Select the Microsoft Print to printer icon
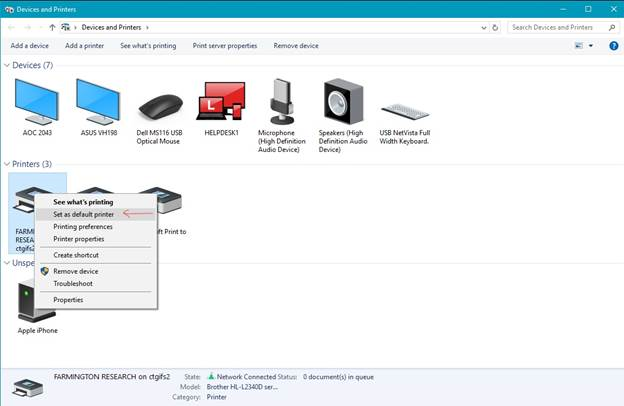The height and width of the screenshot is (406, 624). tap(170, 200)
